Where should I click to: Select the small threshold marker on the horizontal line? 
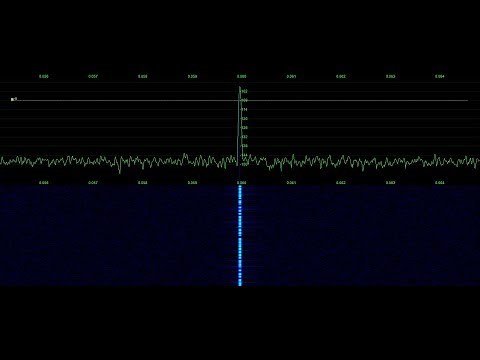point(14,99)
